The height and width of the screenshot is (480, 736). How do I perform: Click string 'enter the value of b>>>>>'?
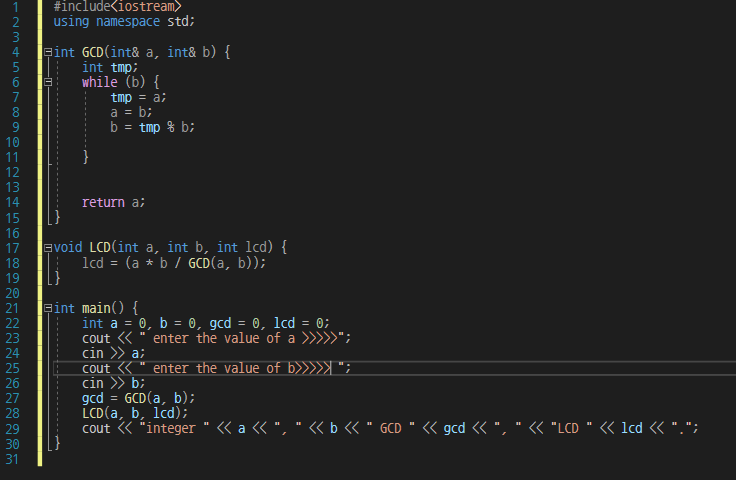pos(242,368)
